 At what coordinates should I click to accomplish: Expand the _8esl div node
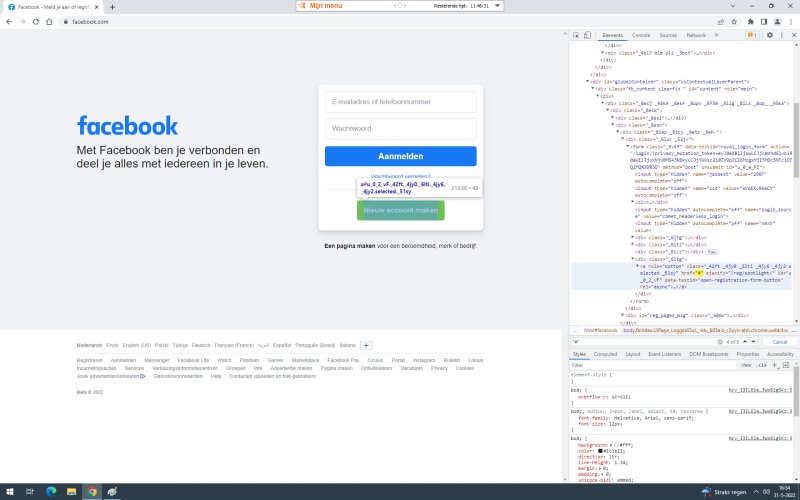tap(613, 118)
